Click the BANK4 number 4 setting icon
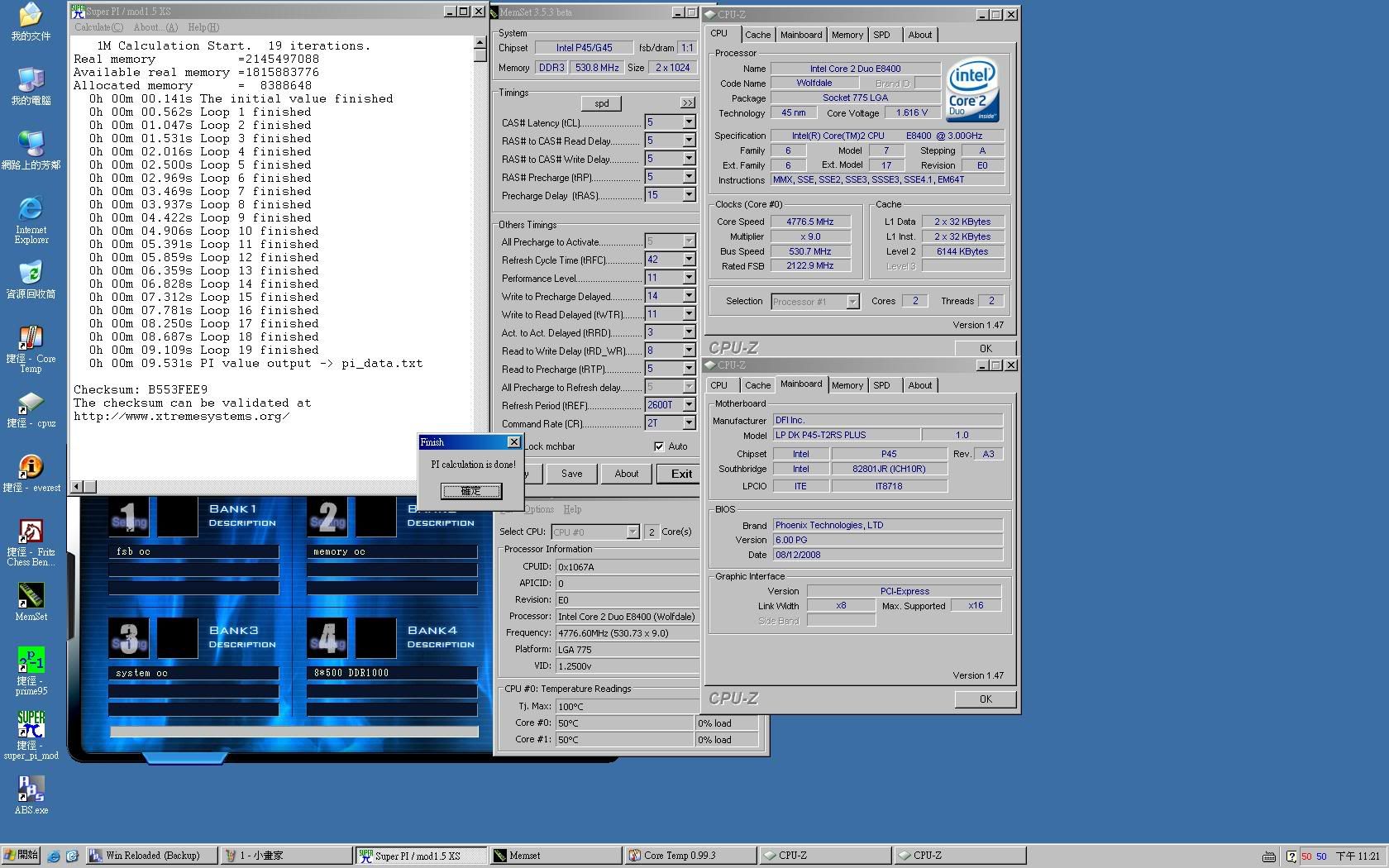Image resolution: width=1389 pixels, height=868 pixels. point(327,638)
